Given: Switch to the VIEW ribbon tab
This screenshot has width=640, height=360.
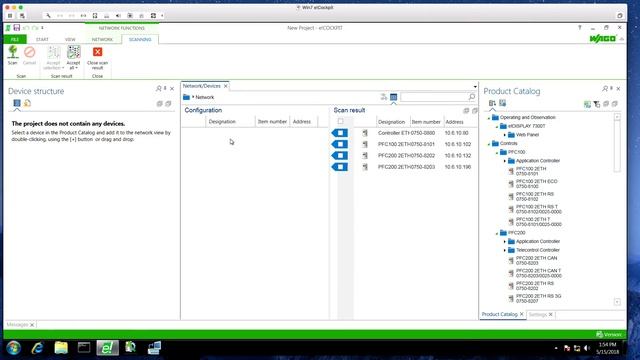Looking at the screenshot, I should point(70,39).
